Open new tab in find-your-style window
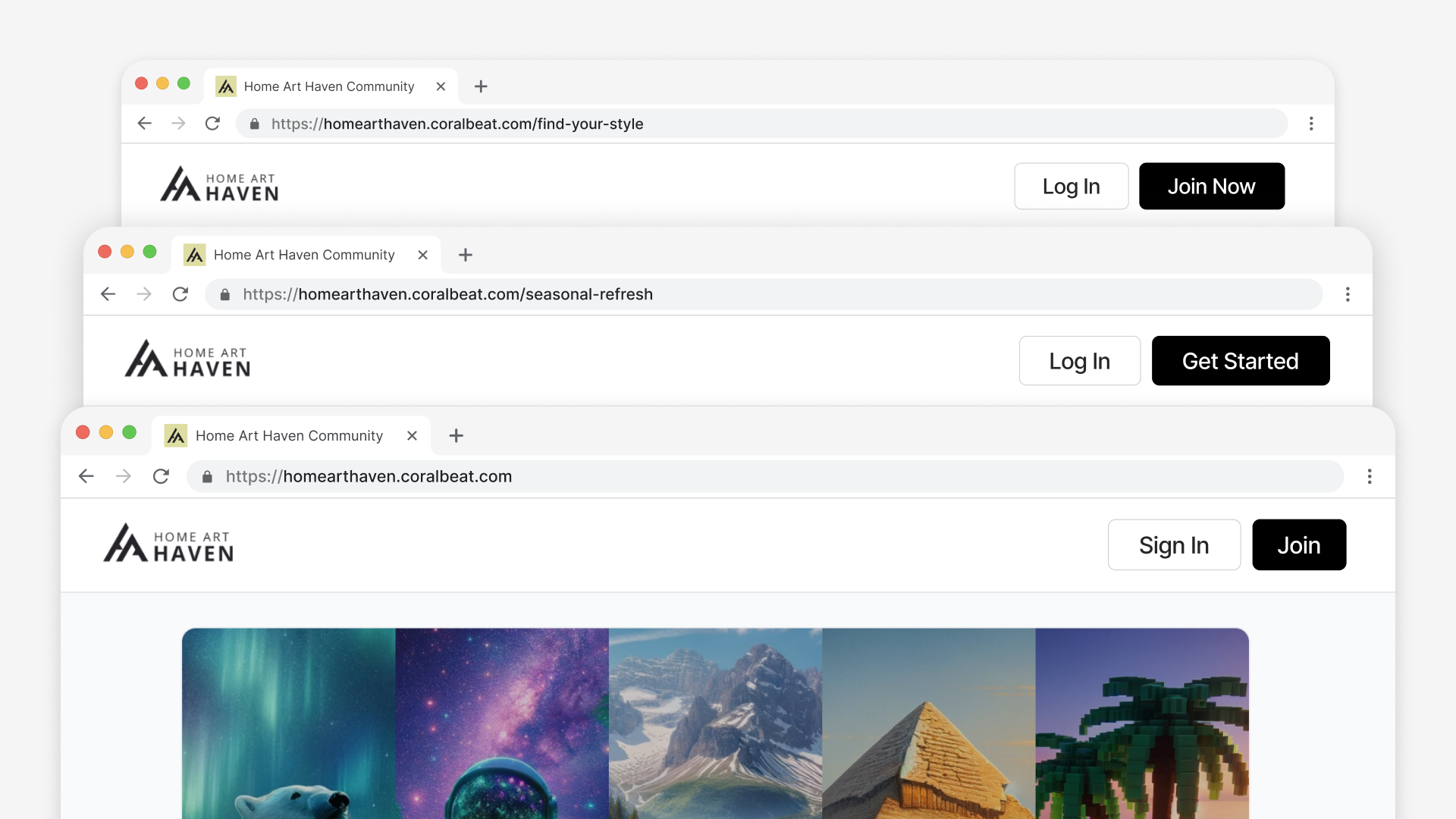Screen dimensions: 1456x819 481,86
